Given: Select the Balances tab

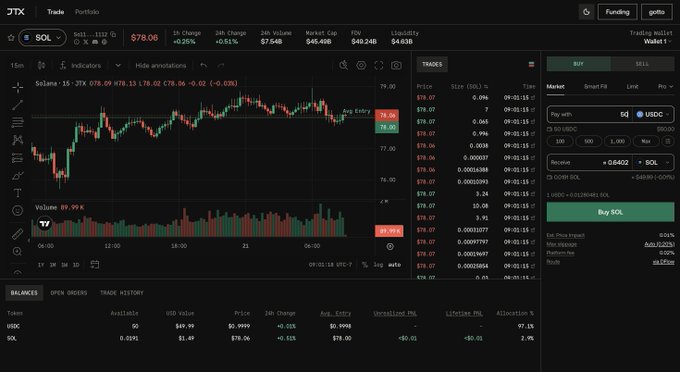Looking at the screenshot, I should tap(24, 293).
